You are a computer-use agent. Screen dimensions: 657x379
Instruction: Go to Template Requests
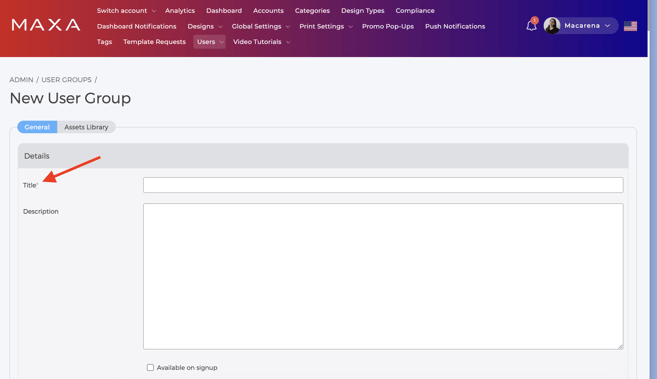click(154, 42)
